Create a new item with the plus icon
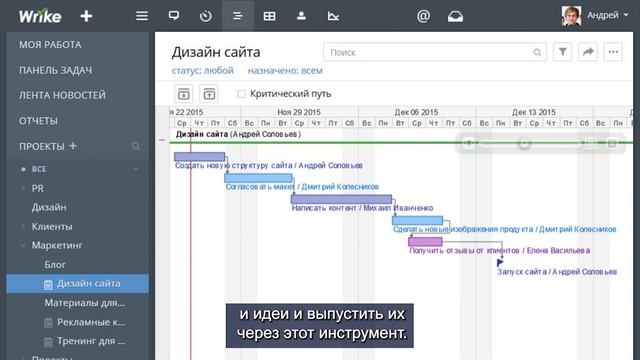This screenshot has height=360, width=640. (x=86, y=16)
